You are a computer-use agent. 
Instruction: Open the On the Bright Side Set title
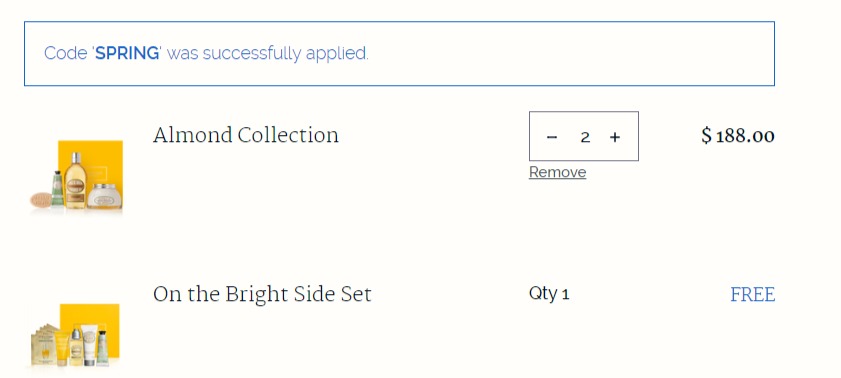(262, 295)
